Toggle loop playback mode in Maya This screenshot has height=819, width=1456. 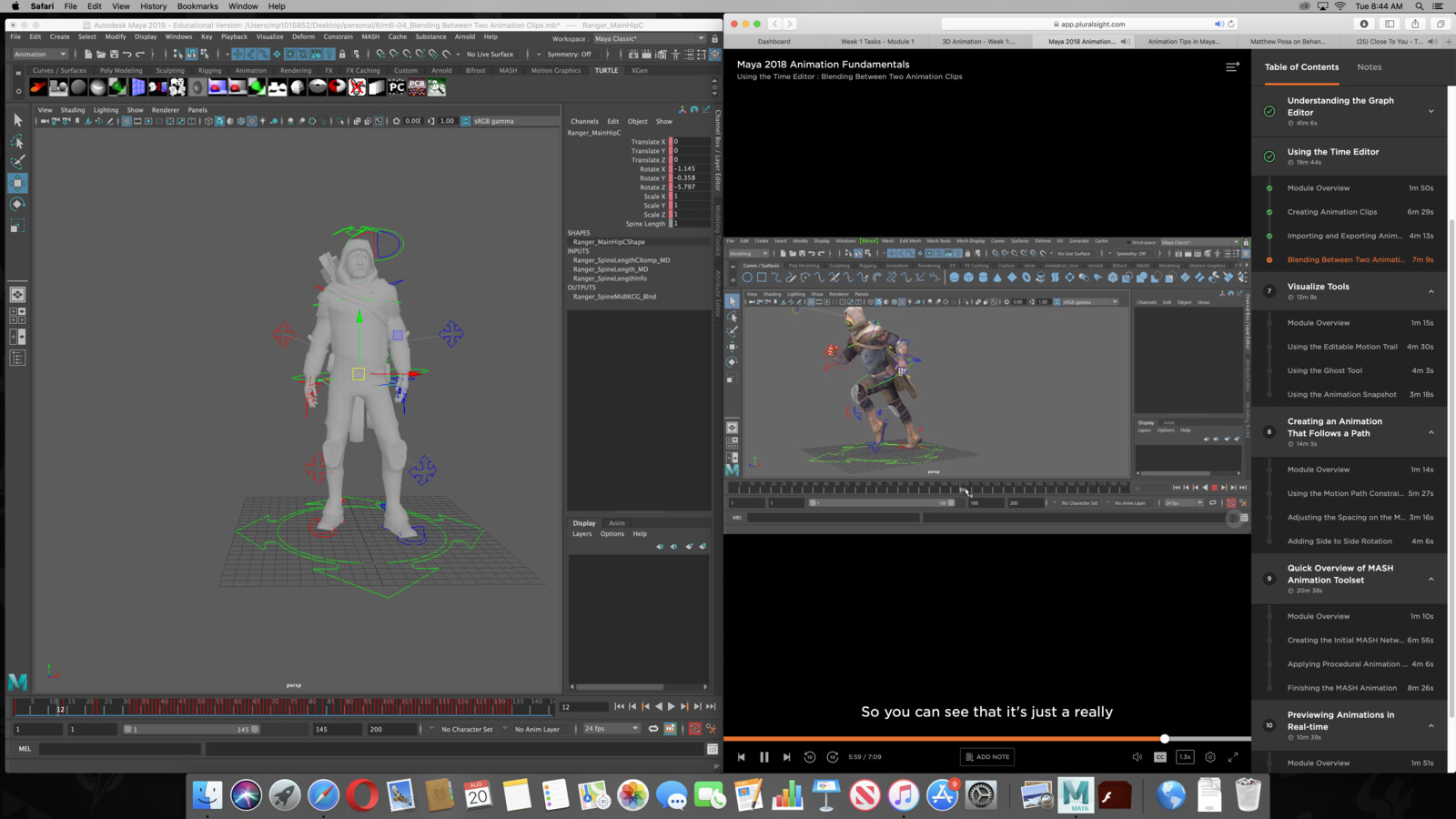pos(652,729)
